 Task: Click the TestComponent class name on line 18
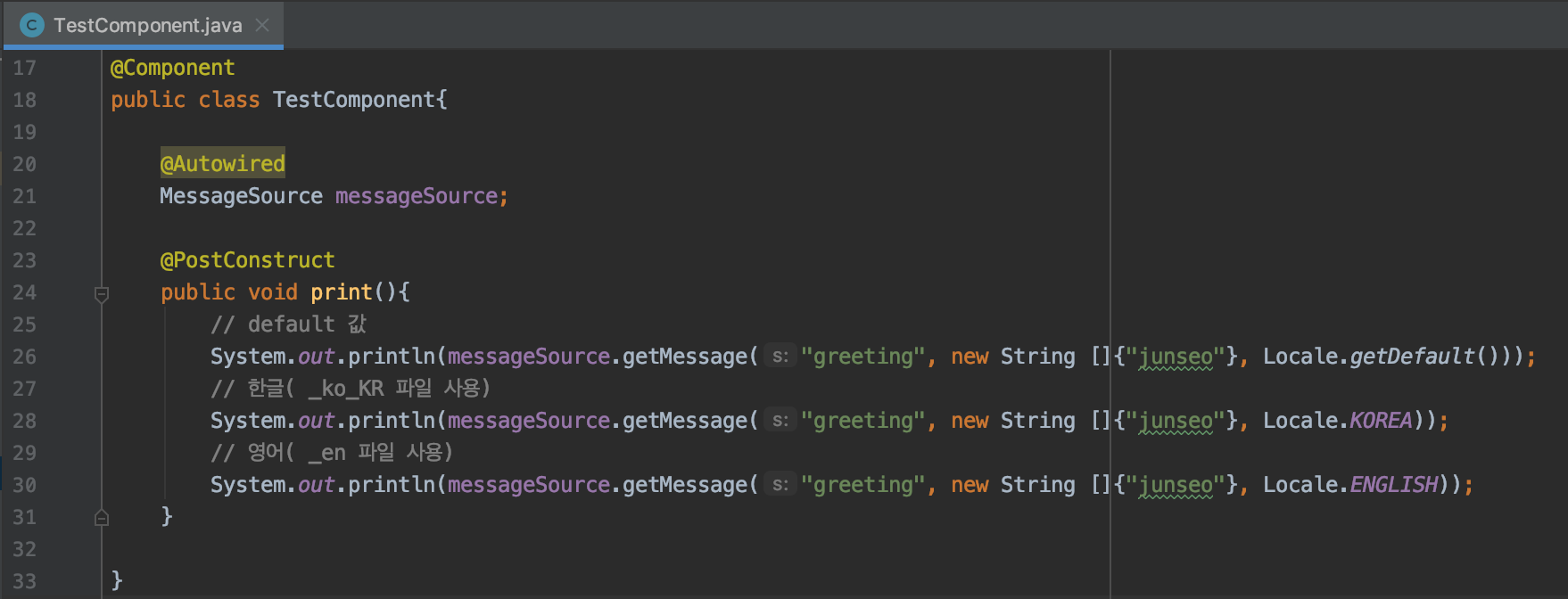point(354,100)
